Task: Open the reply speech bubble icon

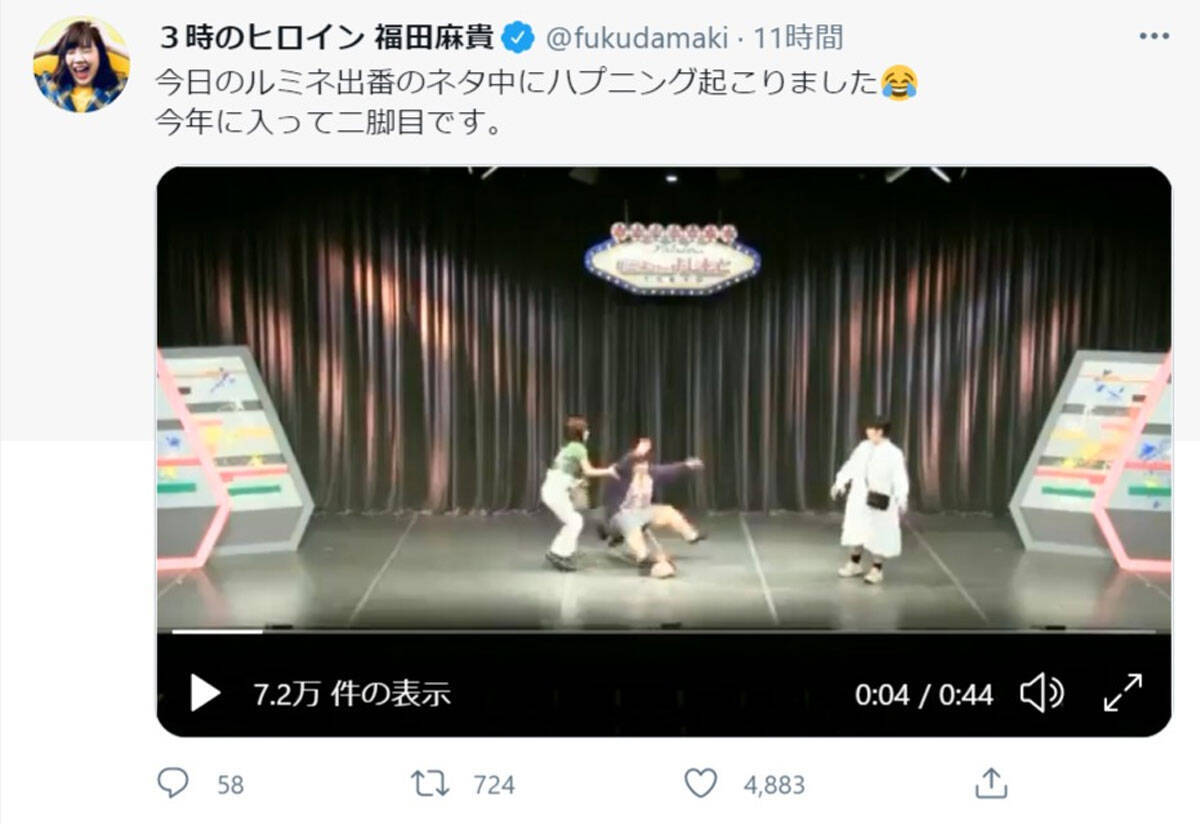Action: (173, 783)
